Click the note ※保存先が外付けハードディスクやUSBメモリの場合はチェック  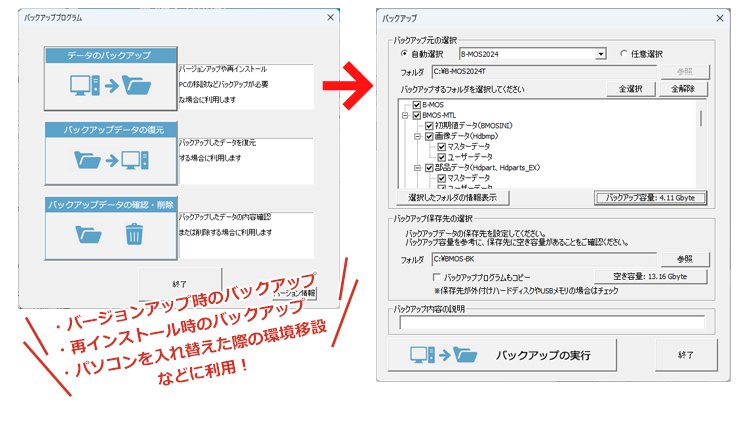[526, 290]
